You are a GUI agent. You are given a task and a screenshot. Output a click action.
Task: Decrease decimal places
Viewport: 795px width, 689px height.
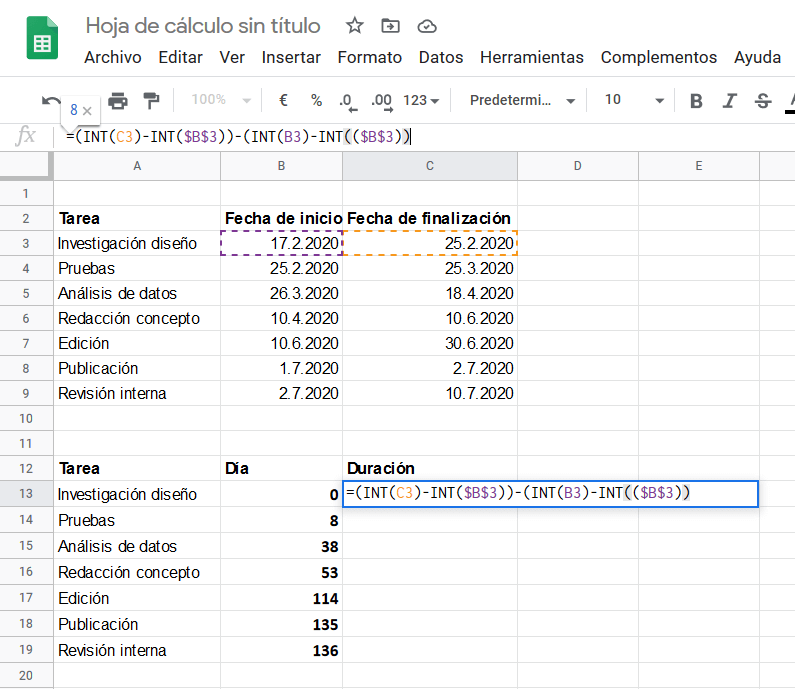pyautogui.click(x=348, y=101)
